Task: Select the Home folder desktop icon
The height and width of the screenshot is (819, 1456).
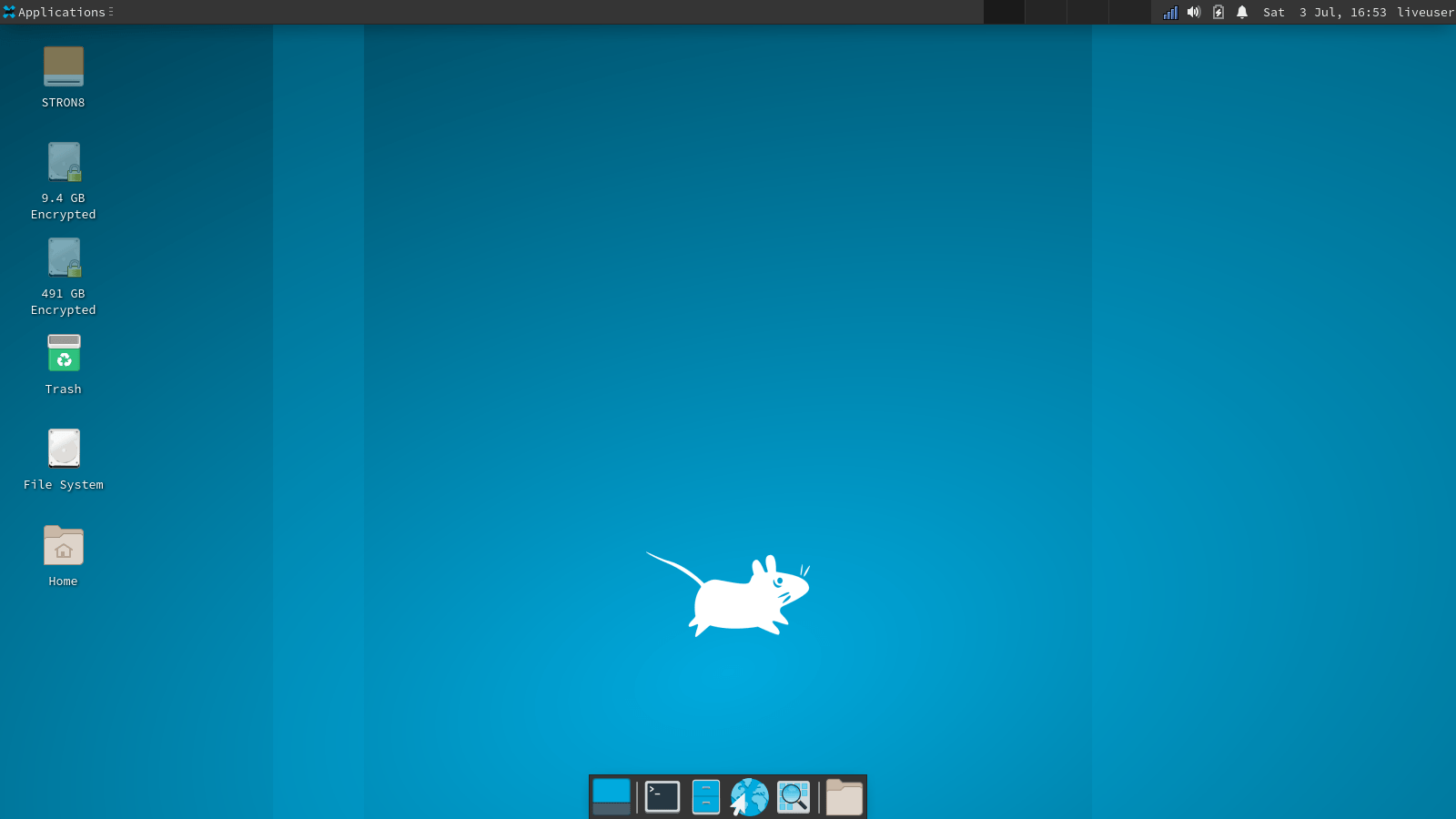Action: point(64,545)
